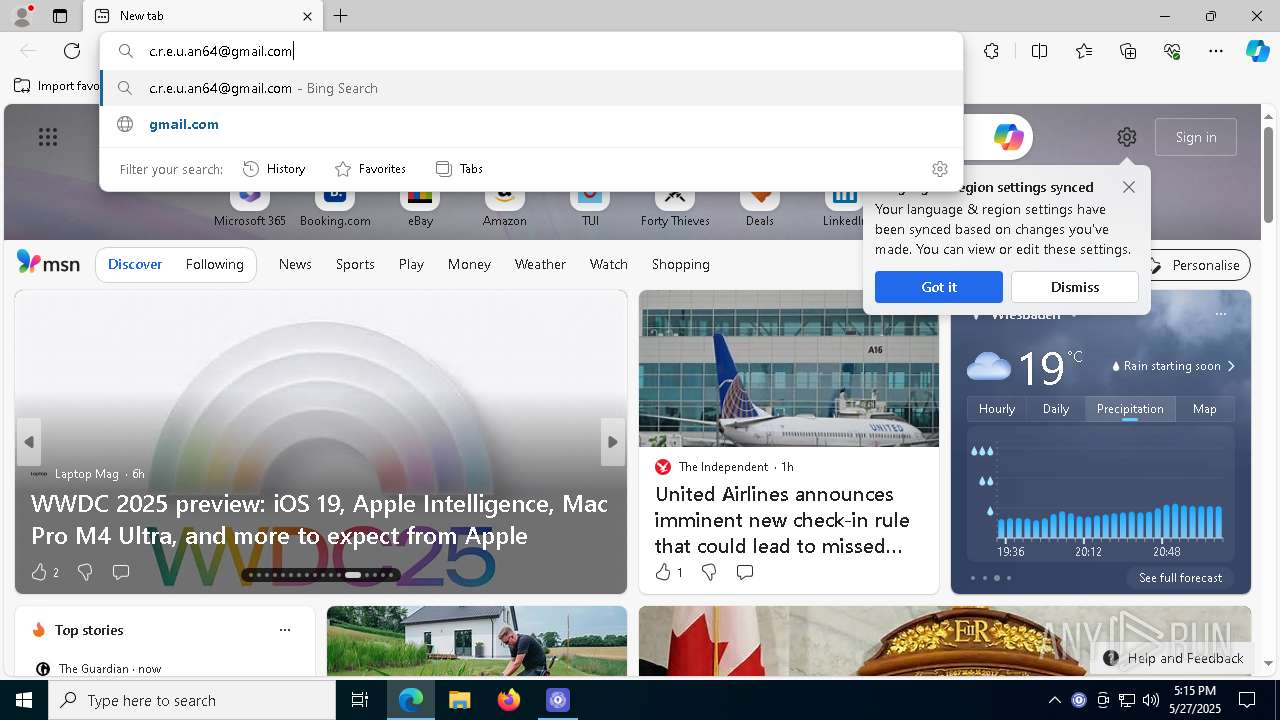Filter search by History
Image resolution: width=1280 pixels, height=720 pixels.
[274, 169]
